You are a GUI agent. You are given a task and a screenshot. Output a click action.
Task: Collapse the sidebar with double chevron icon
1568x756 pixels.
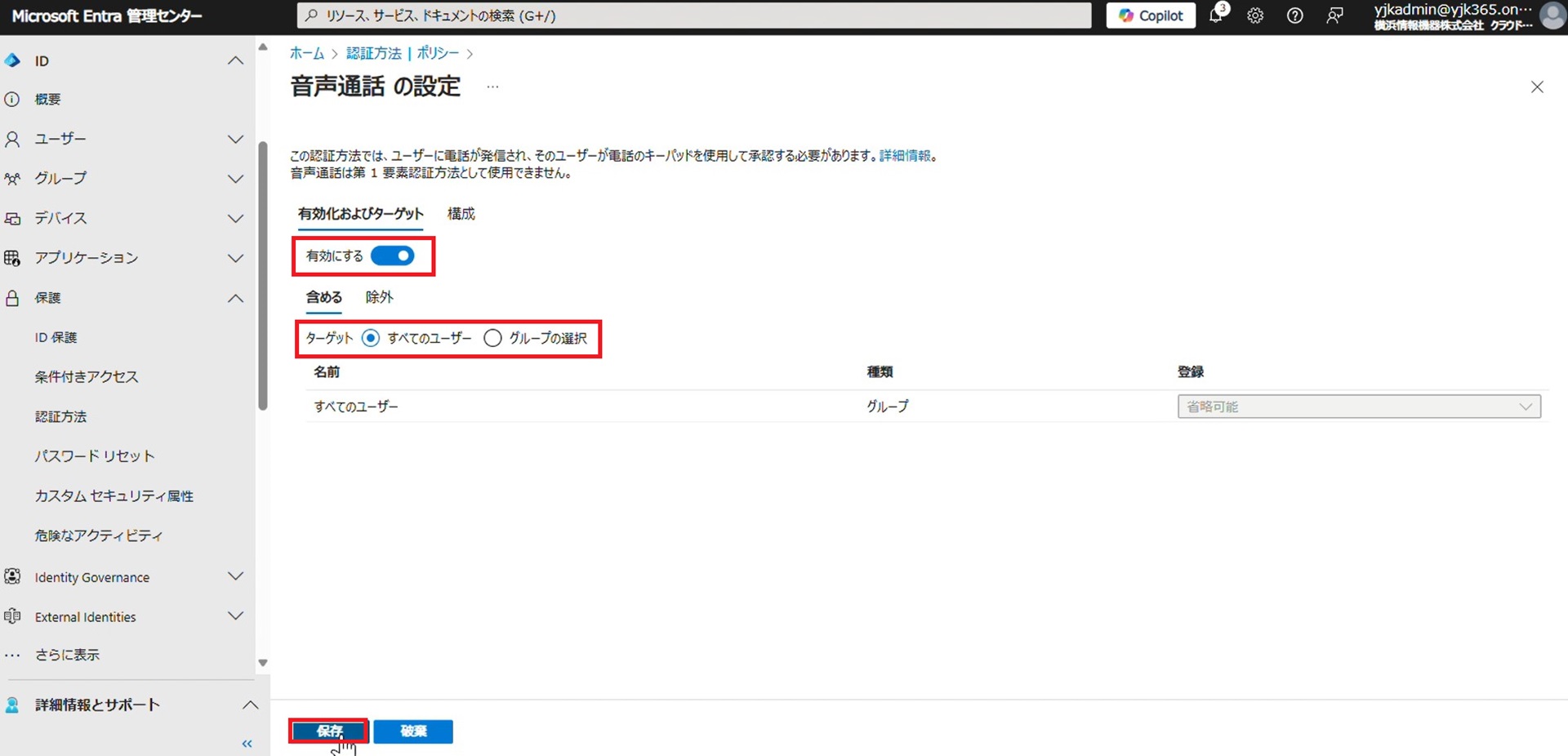click(247, 744)
